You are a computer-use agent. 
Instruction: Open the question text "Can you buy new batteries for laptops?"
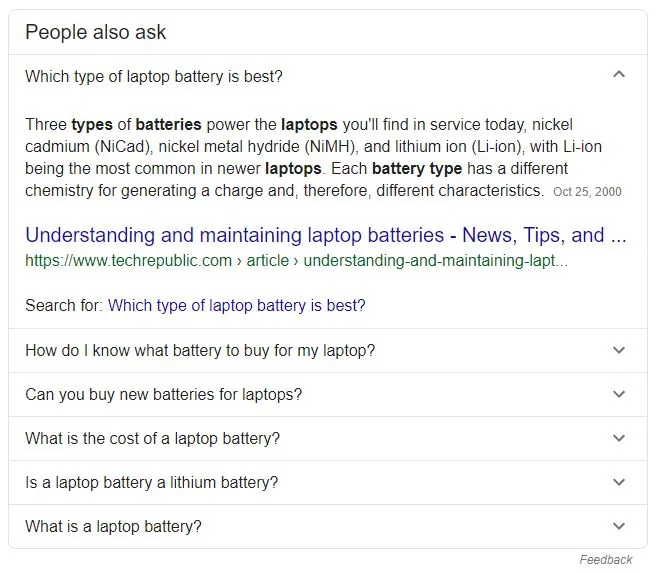tap(163, 395)
